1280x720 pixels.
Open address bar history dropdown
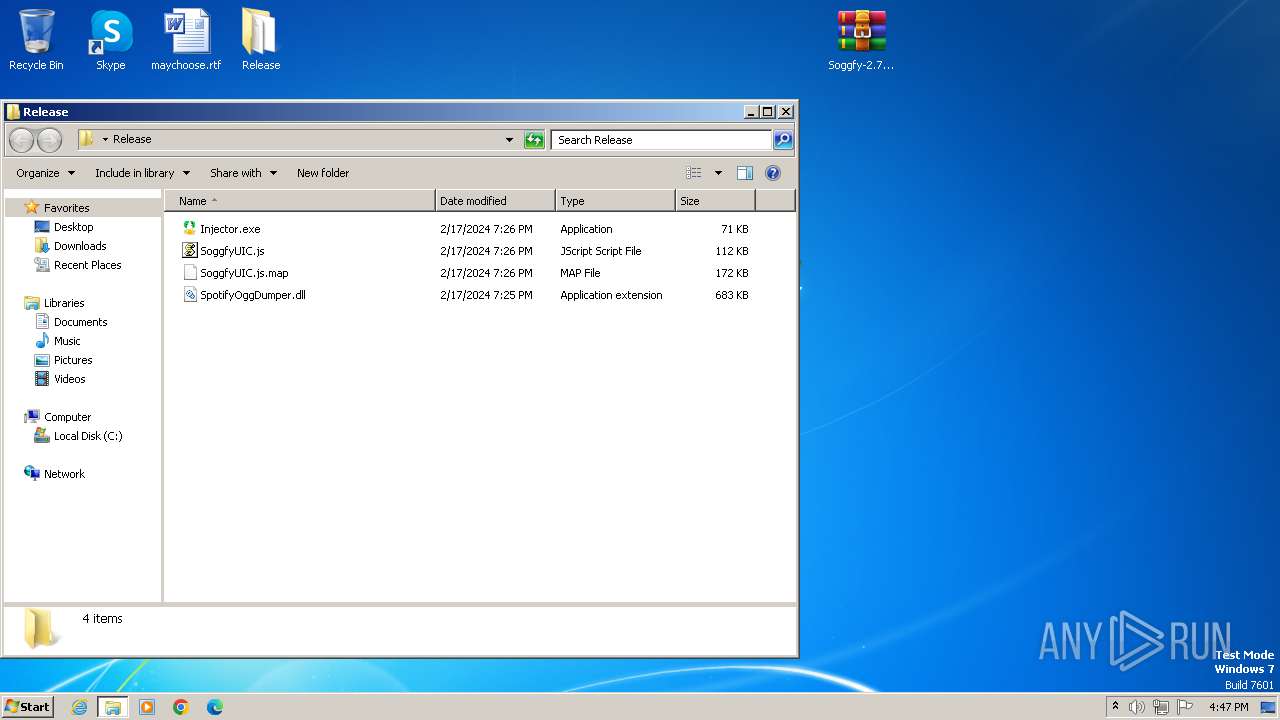click(509, 140)
